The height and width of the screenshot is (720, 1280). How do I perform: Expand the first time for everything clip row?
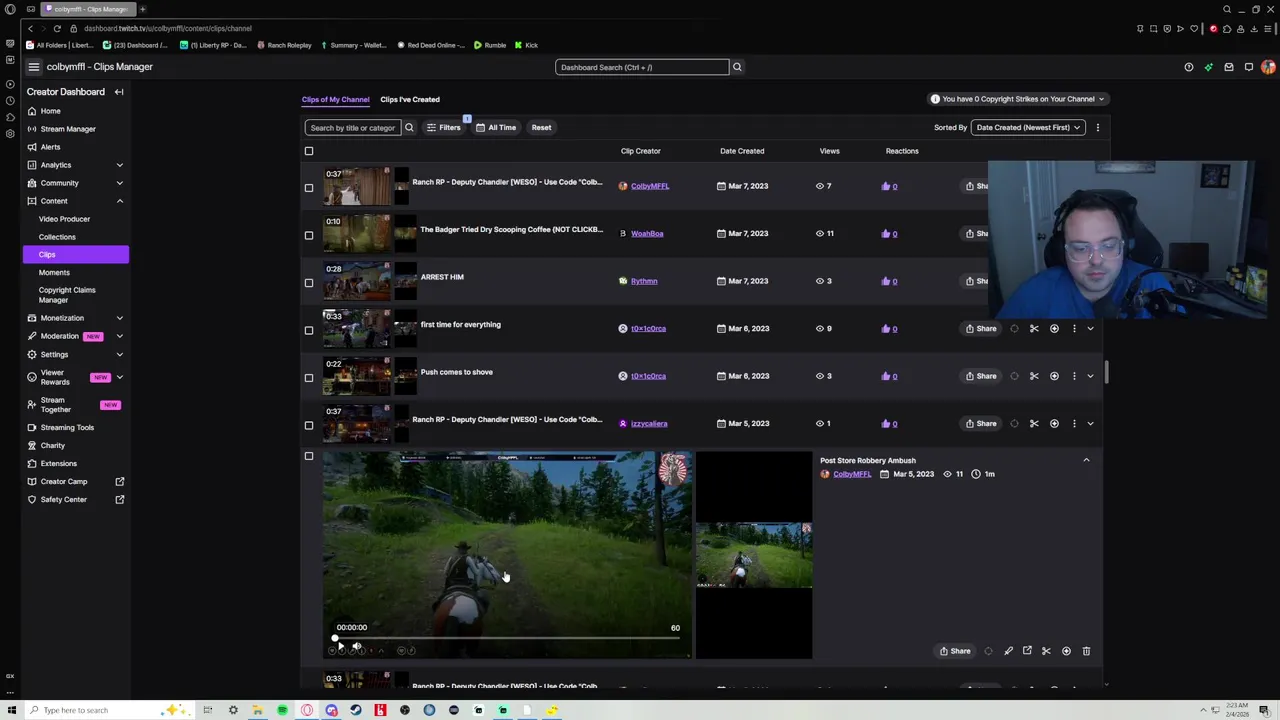(x=1090, y=328)
